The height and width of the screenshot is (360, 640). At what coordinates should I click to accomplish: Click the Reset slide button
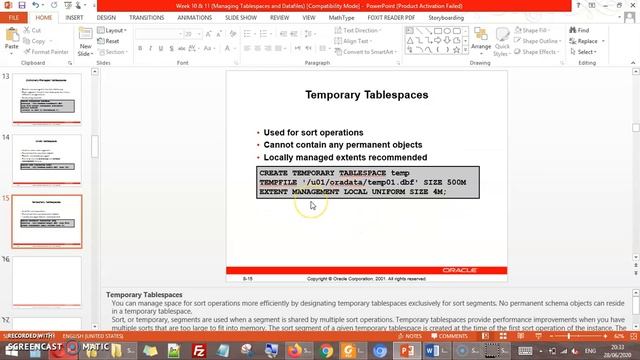pyautogui.click(x=109, y=41)
